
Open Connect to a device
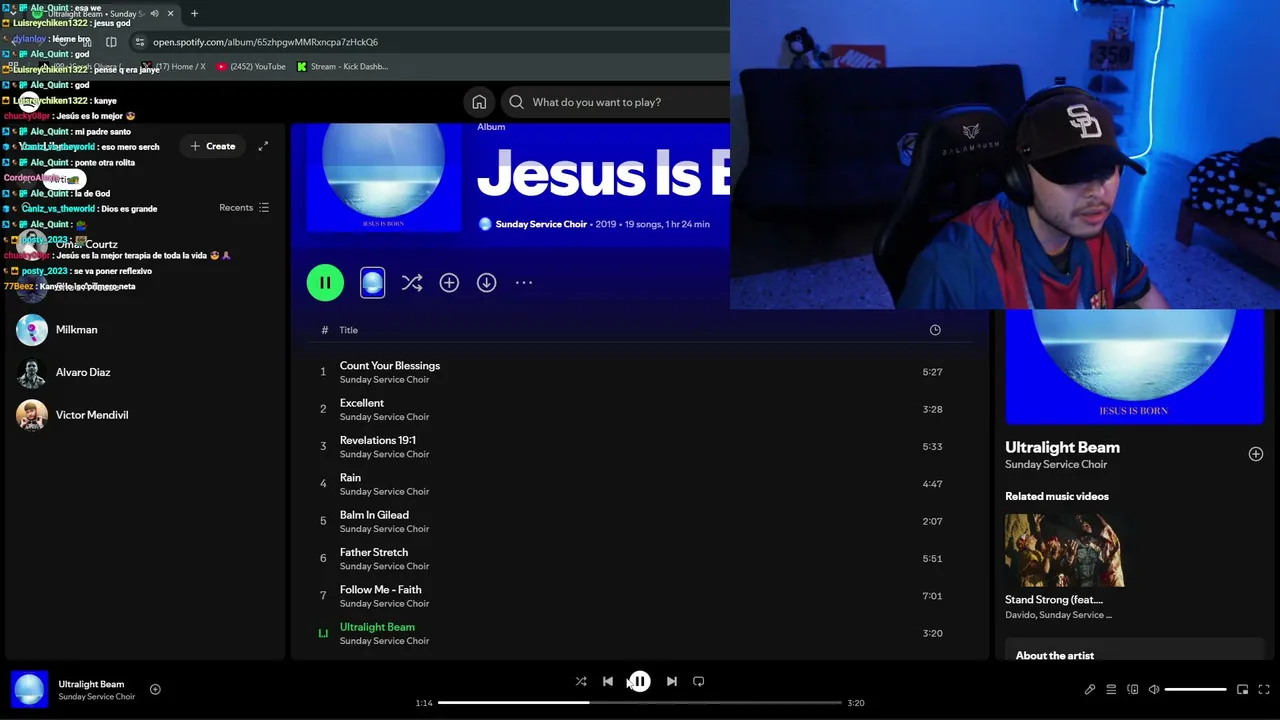click(x=1133, y=689)
